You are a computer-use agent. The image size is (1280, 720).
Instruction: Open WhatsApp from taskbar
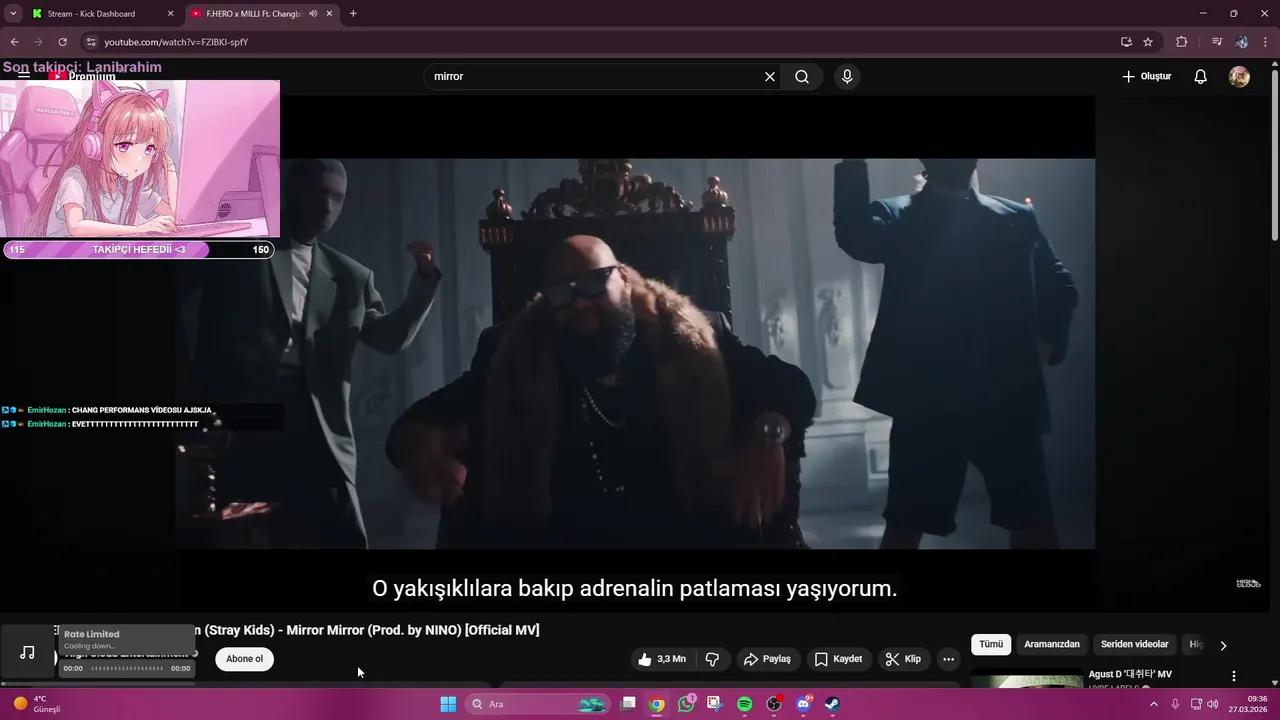(x=686, y=704)
